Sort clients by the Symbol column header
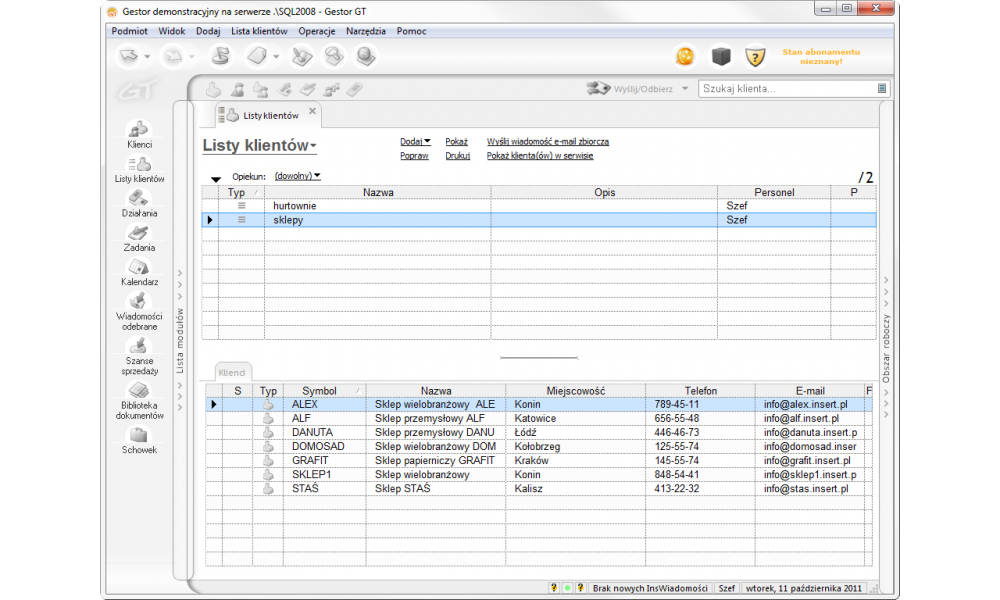The width and height of the screenshot is (1000, 600). pyautogui.click(x=324, y=391)
